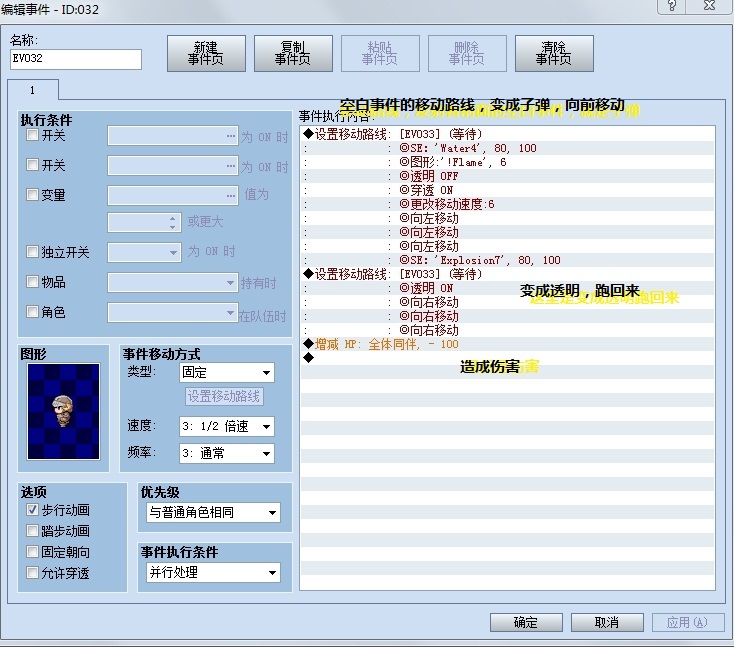
Task: Select the 更改移动速度:6 command line
Action: pos(507,204)
